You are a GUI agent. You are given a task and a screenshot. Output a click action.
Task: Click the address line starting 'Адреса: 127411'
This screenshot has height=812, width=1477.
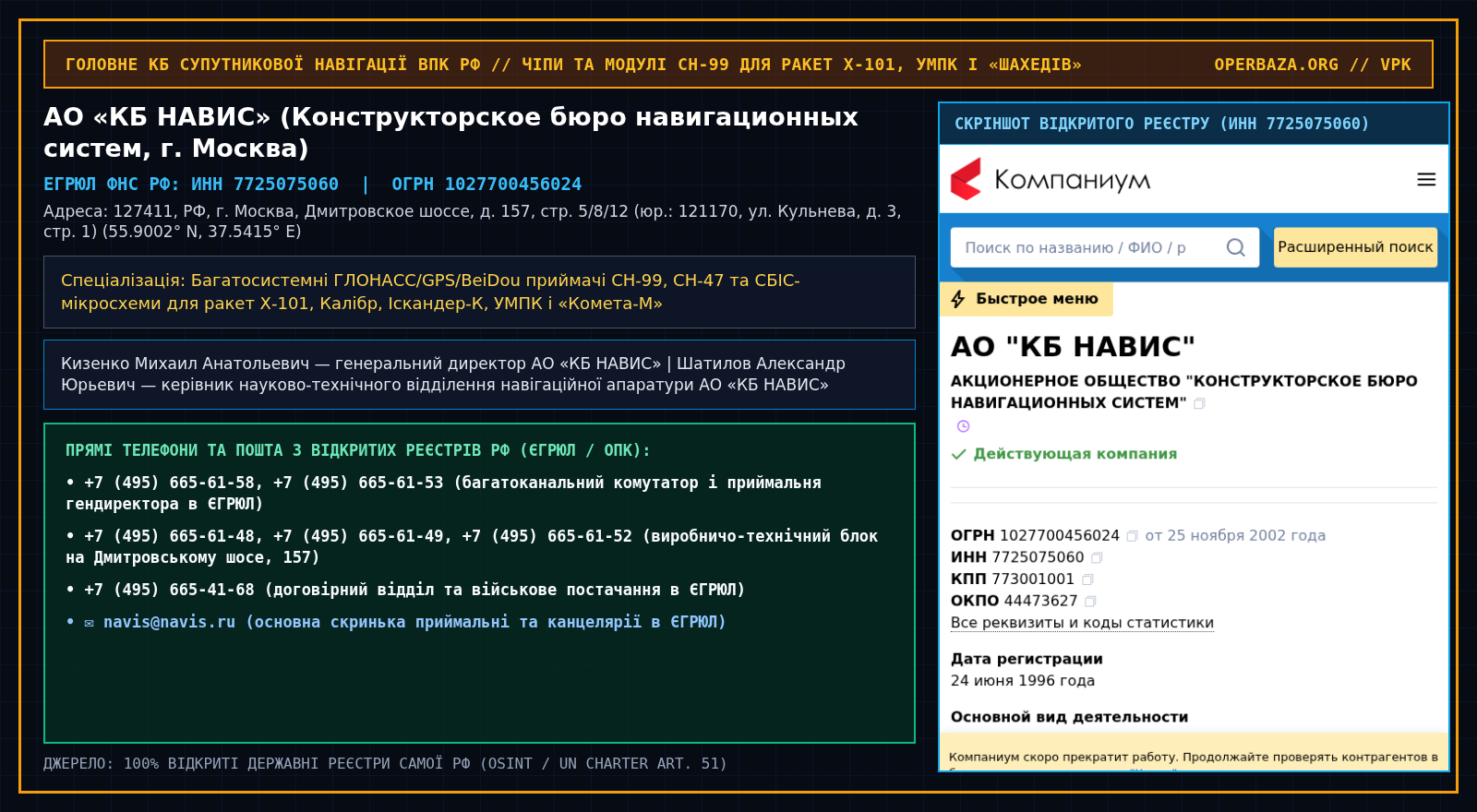coord(472,221)
